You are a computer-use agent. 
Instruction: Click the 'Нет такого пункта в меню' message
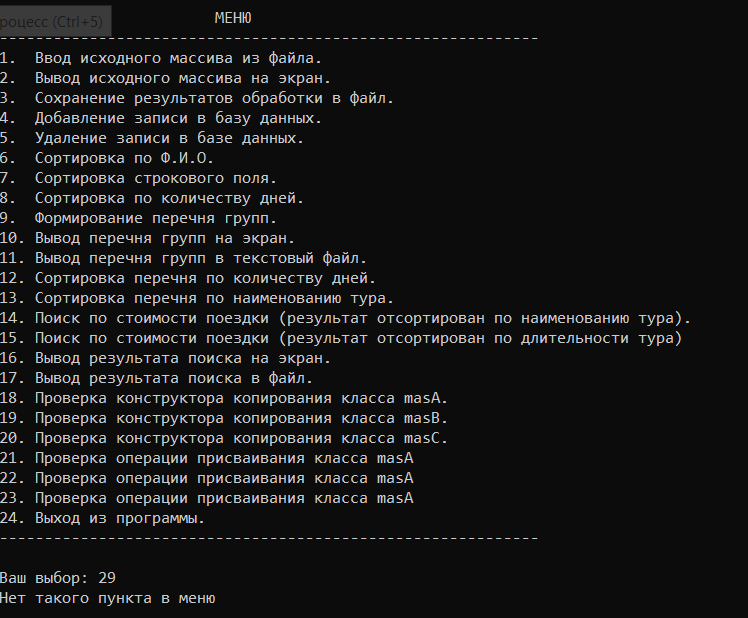point(108,598)
